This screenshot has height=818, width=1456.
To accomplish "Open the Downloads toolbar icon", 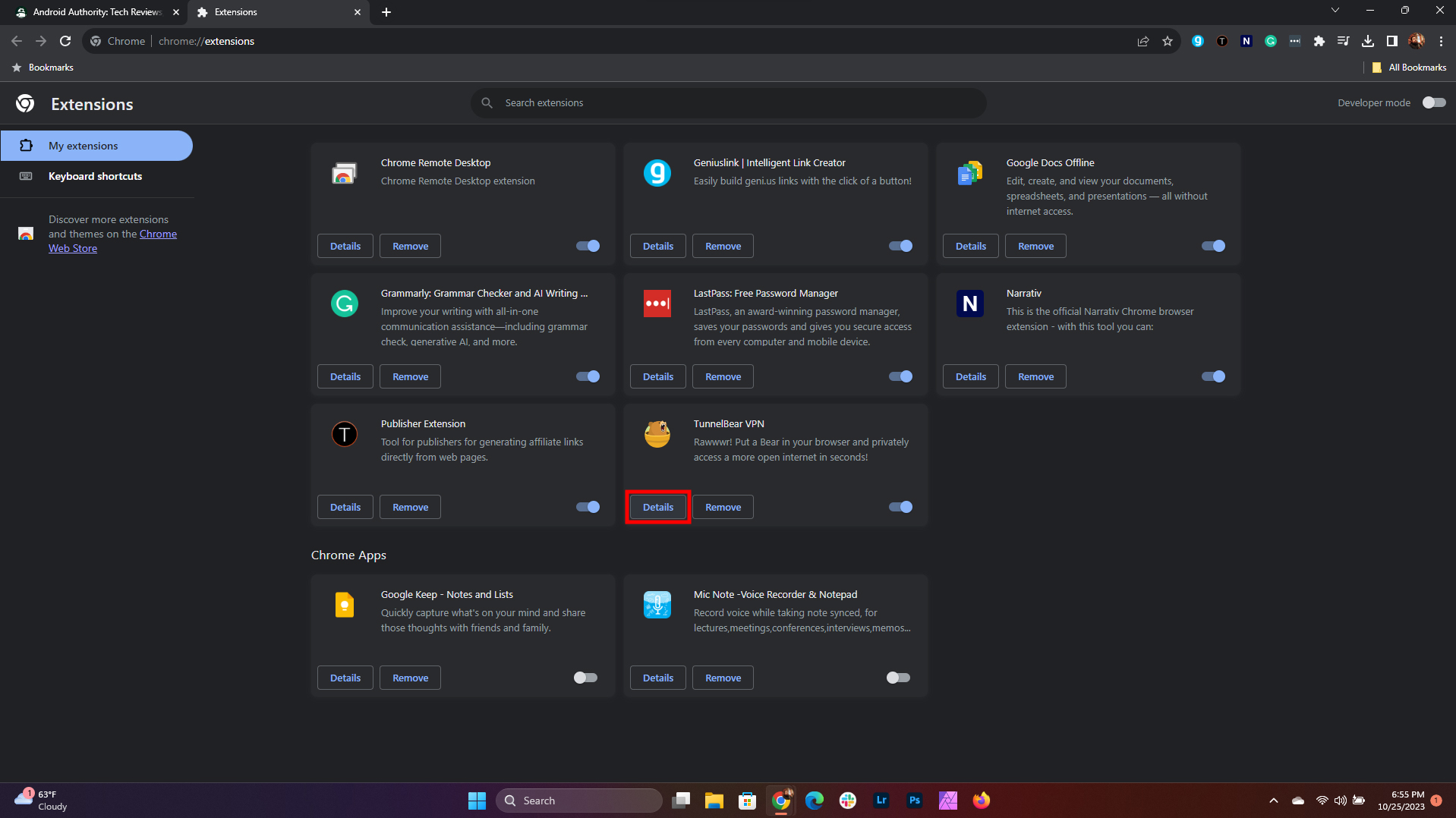I will pyautogui.click(x=1368, y=41).
